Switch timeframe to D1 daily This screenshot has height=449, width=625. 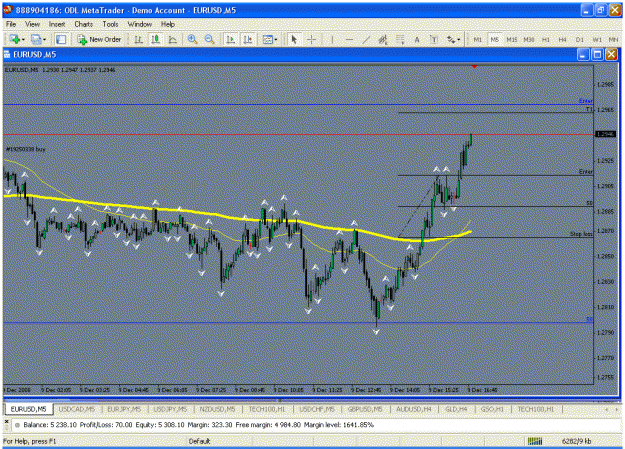[x=580, y=39]
